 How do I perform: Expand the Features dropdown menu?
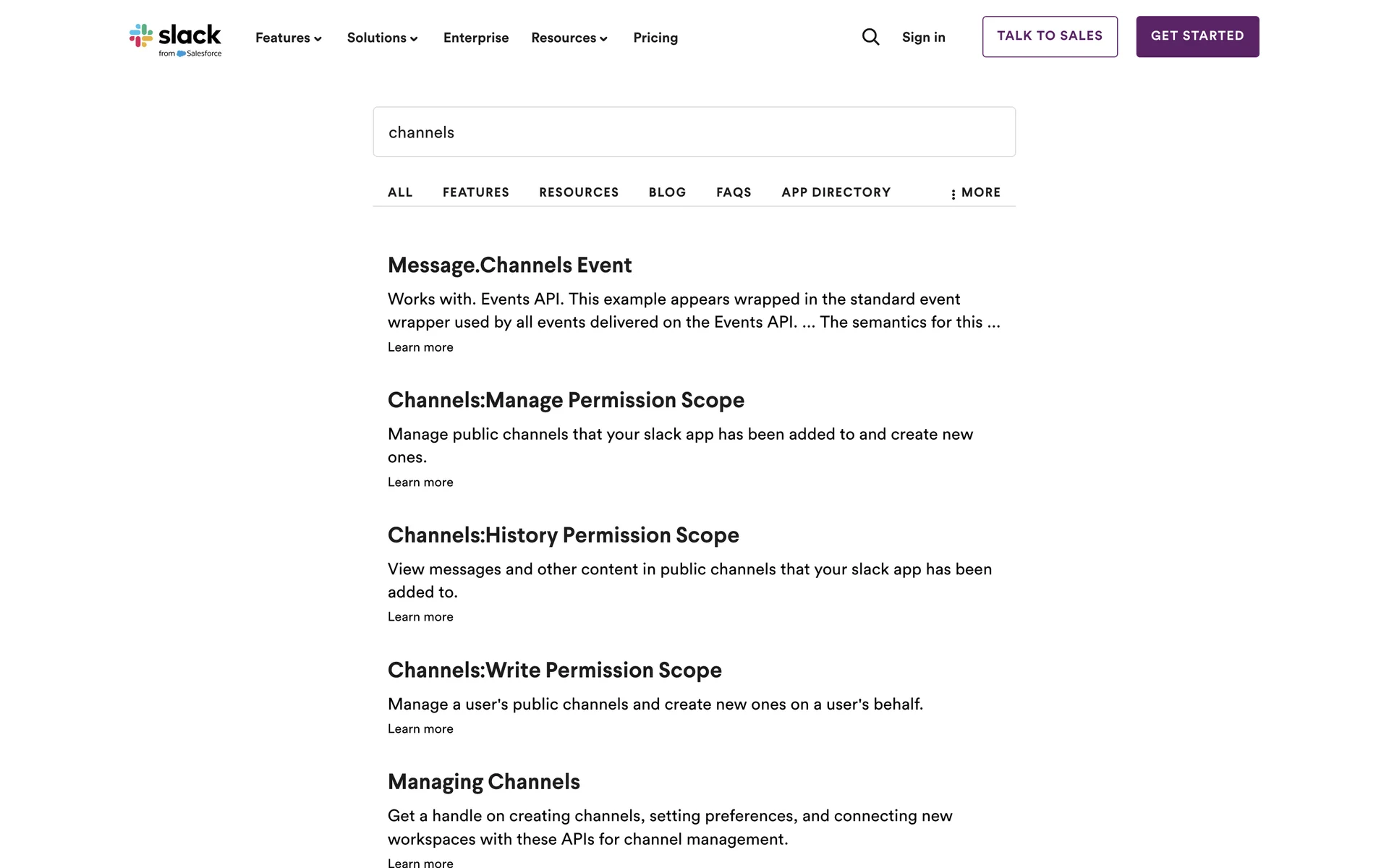click(288, 38)
